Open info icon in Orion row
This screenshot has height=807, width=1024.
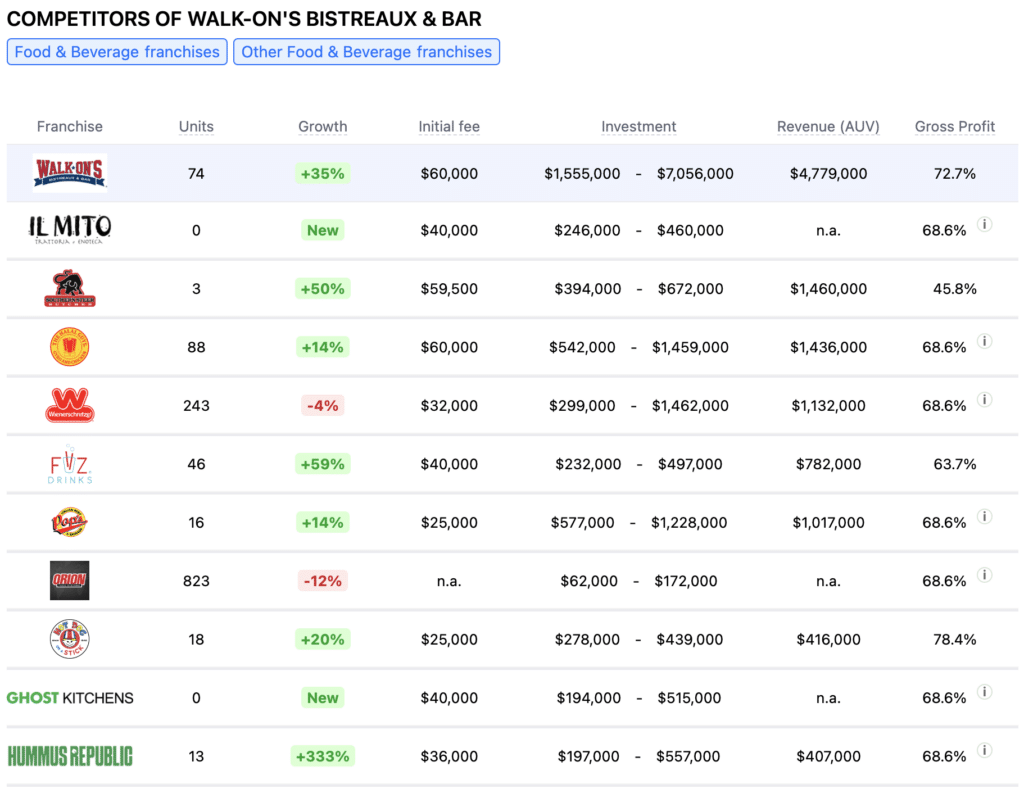pos(985,575)
